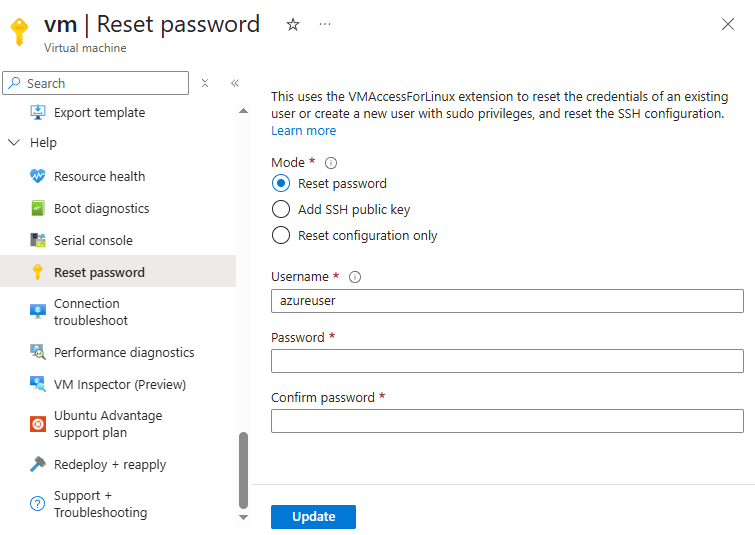Collapse the Help section chevron
Image resolution: width=755 pixels, height=535 pixels.
(14, 143)
